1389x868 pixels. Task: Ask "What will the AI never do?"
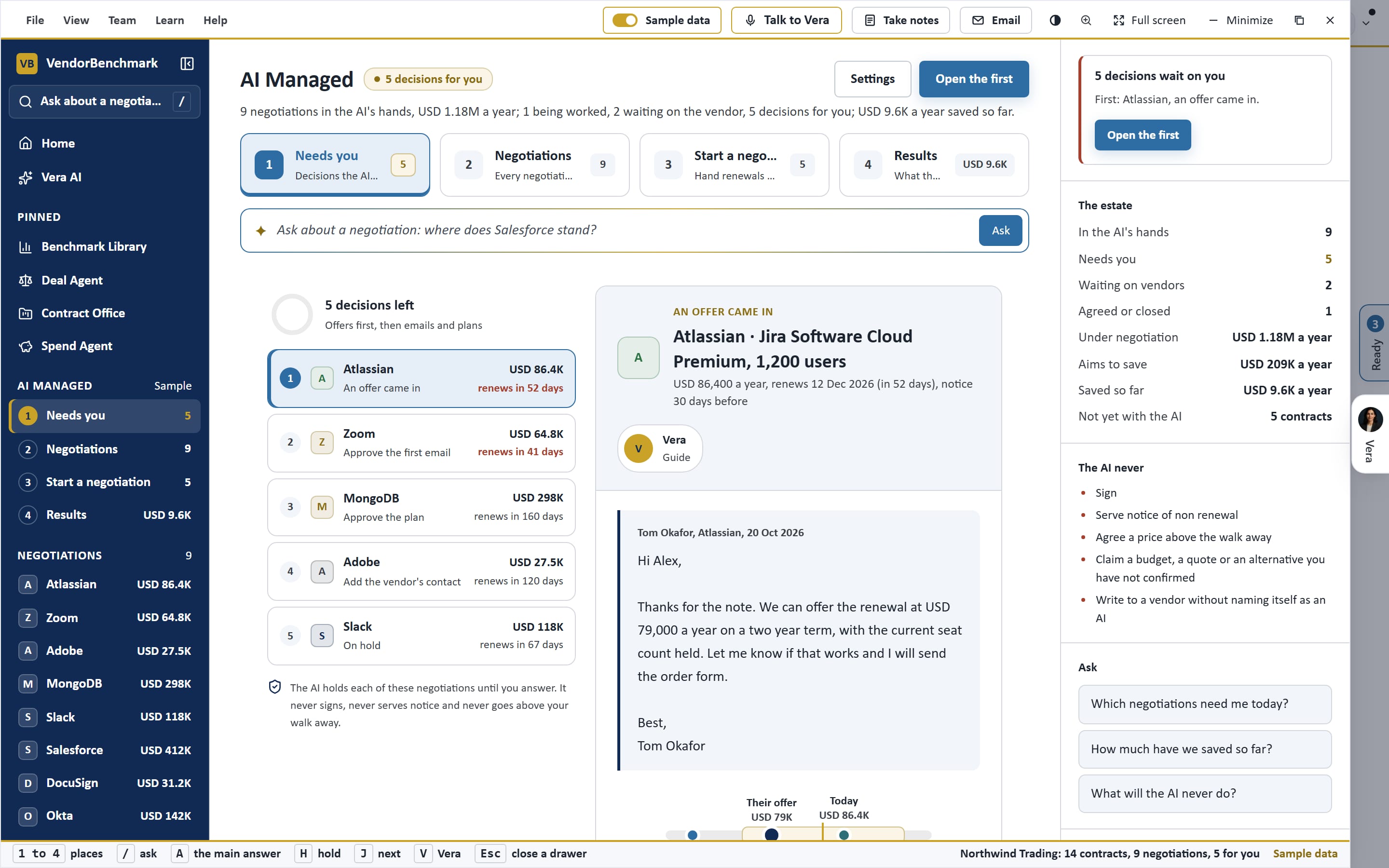tap(1204, 793)
